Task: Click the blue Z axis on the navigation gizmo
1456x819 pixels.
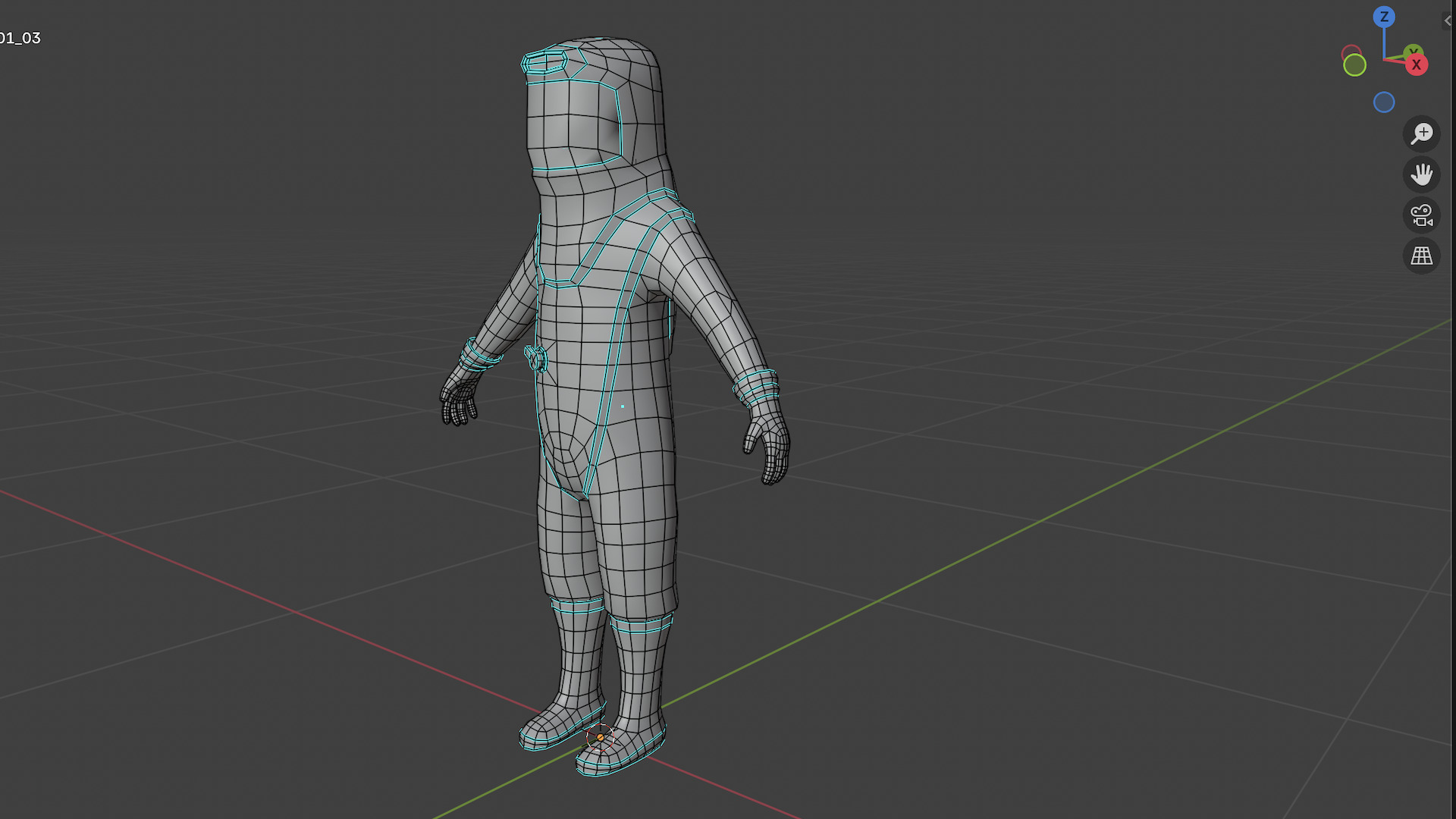Action: (x=1384, y=17)
